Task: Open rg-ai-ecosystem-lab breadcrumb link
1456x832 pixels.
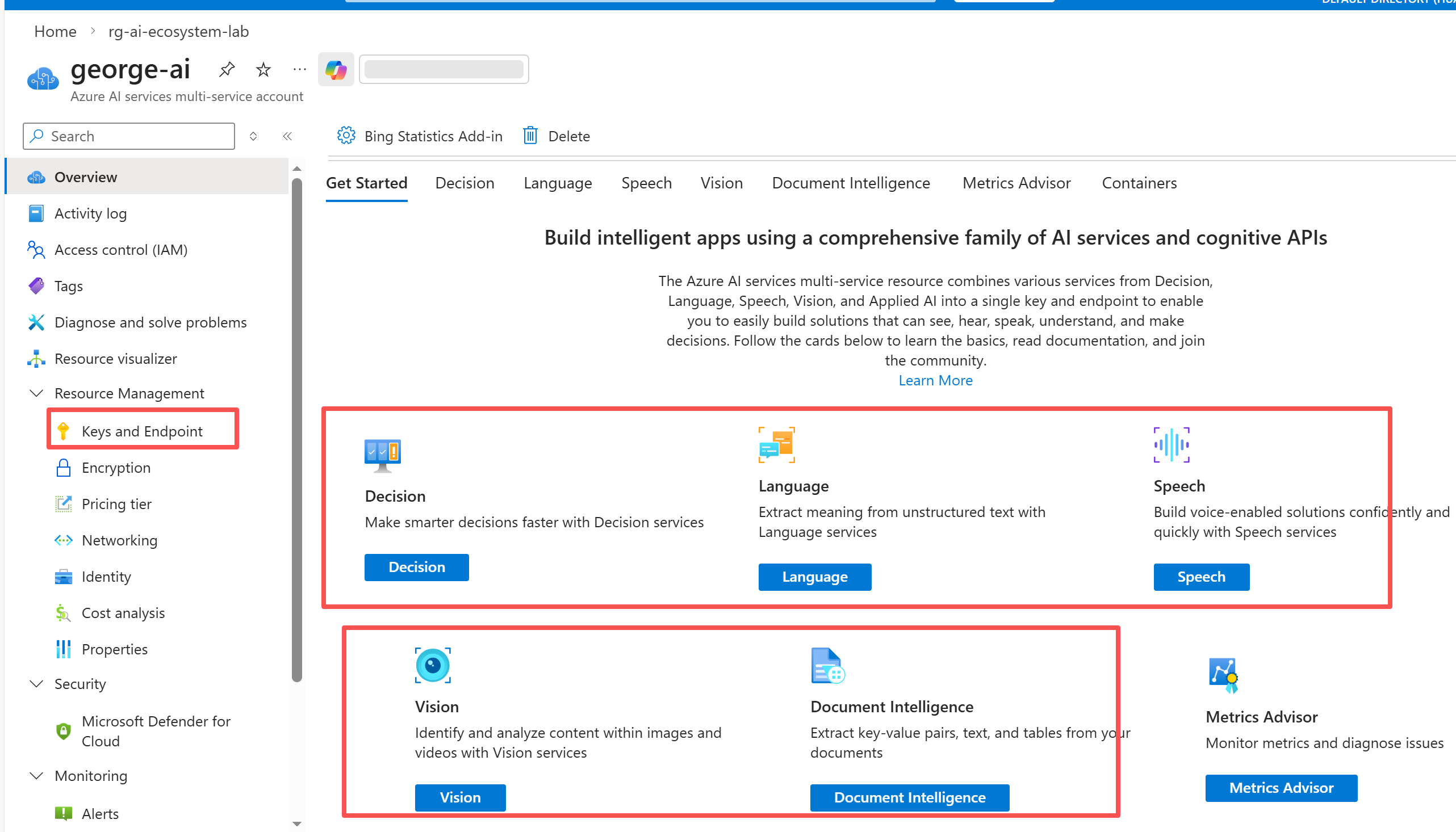Action: pyautogui.click(x=178, y=31)
